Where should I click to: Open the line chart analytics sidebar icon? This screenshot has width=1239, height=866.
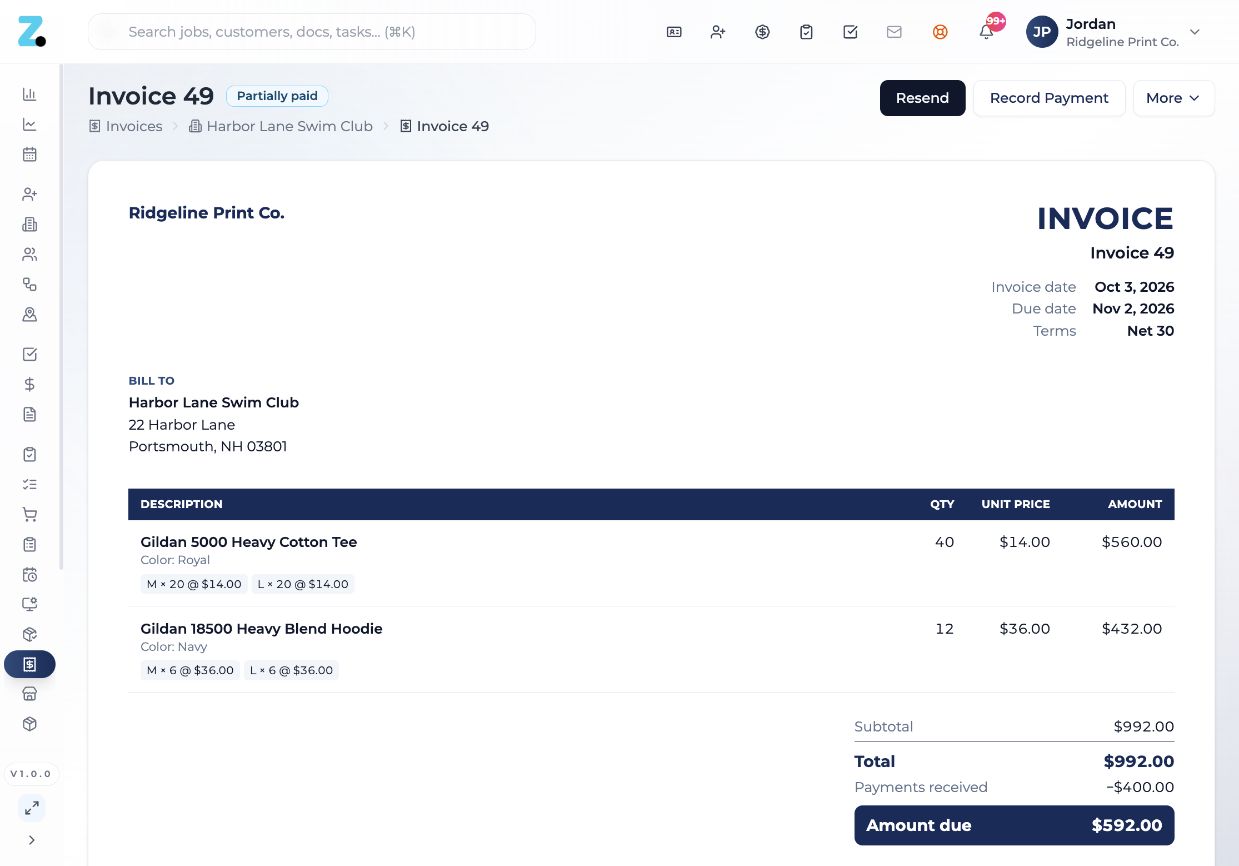point(30,124)
